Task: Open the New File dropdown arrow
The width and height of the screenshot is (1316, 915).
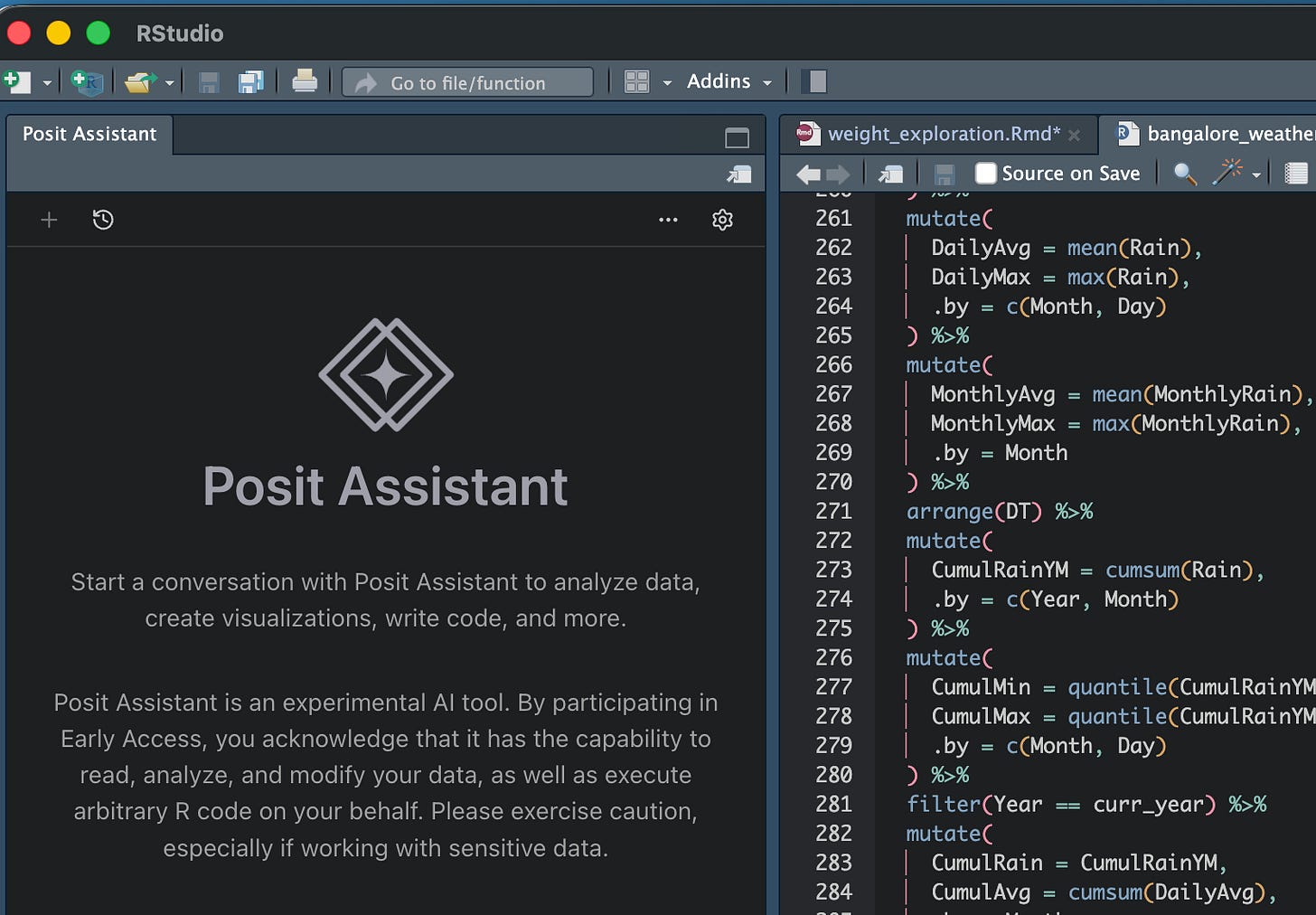Action: [x=47, y=83]
